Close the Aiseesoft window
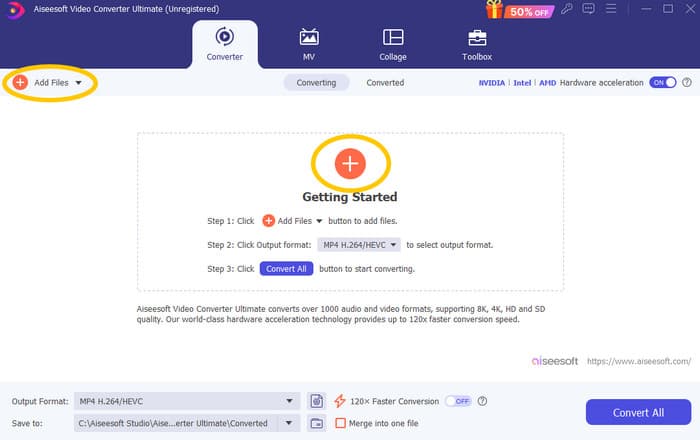This screenshot has width=700, height=440. pyautogui.click(x=690, y=8)
